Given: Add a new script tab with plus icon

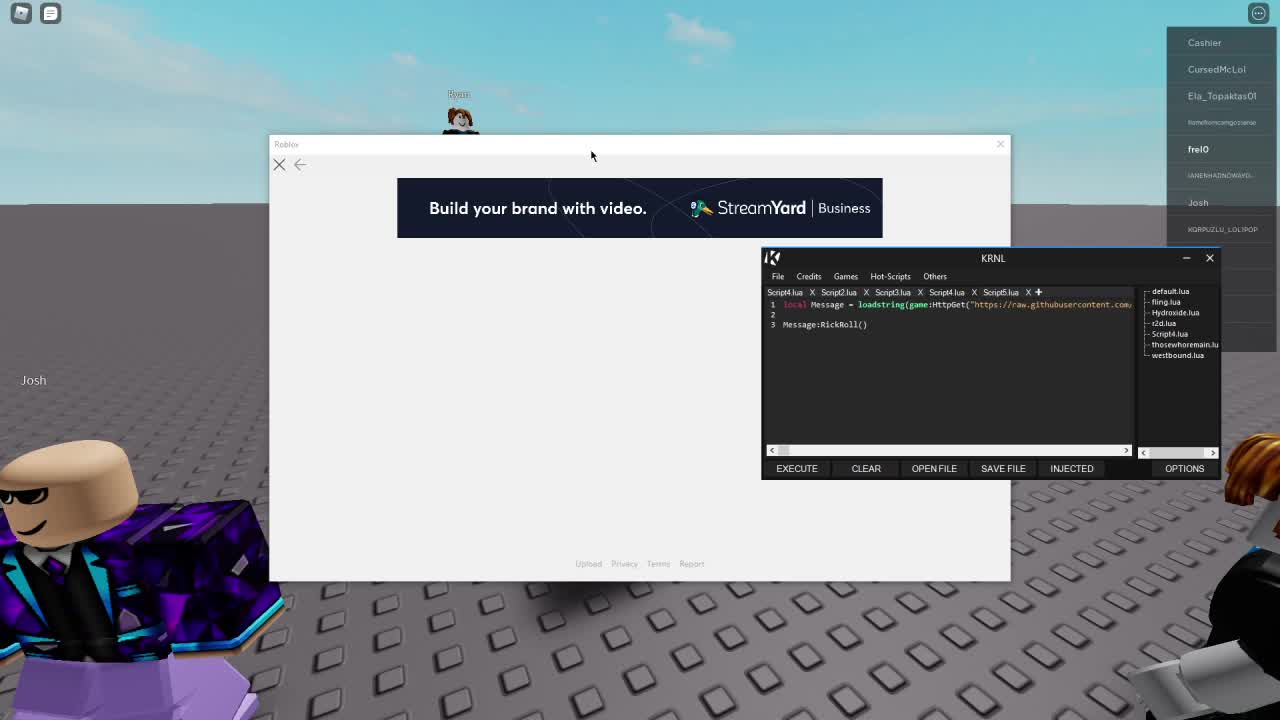Looking at the screenshot, I should pyautogui.click(x=1038, y=292).
